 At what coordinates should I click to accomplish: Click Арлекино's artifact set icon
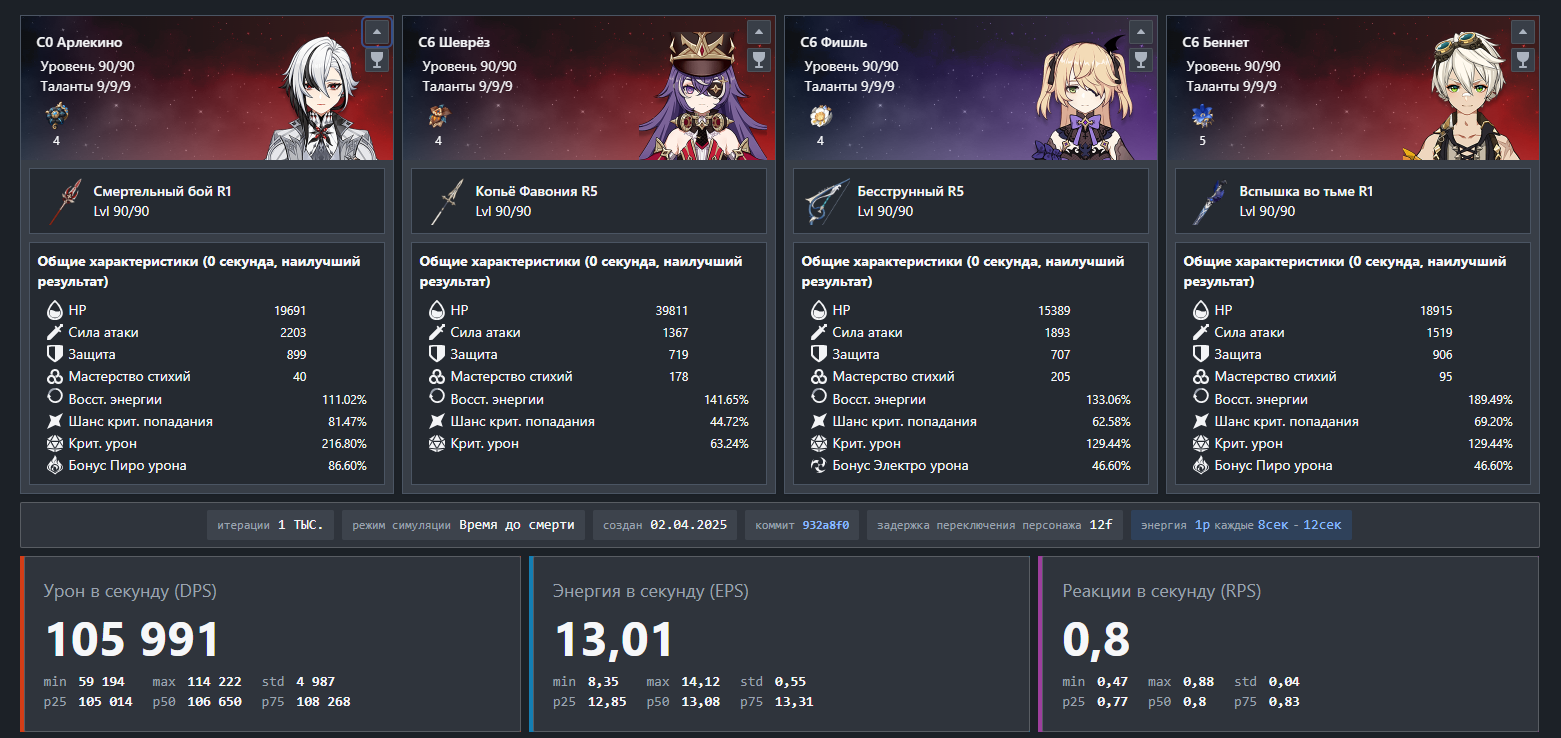(56, 117)
